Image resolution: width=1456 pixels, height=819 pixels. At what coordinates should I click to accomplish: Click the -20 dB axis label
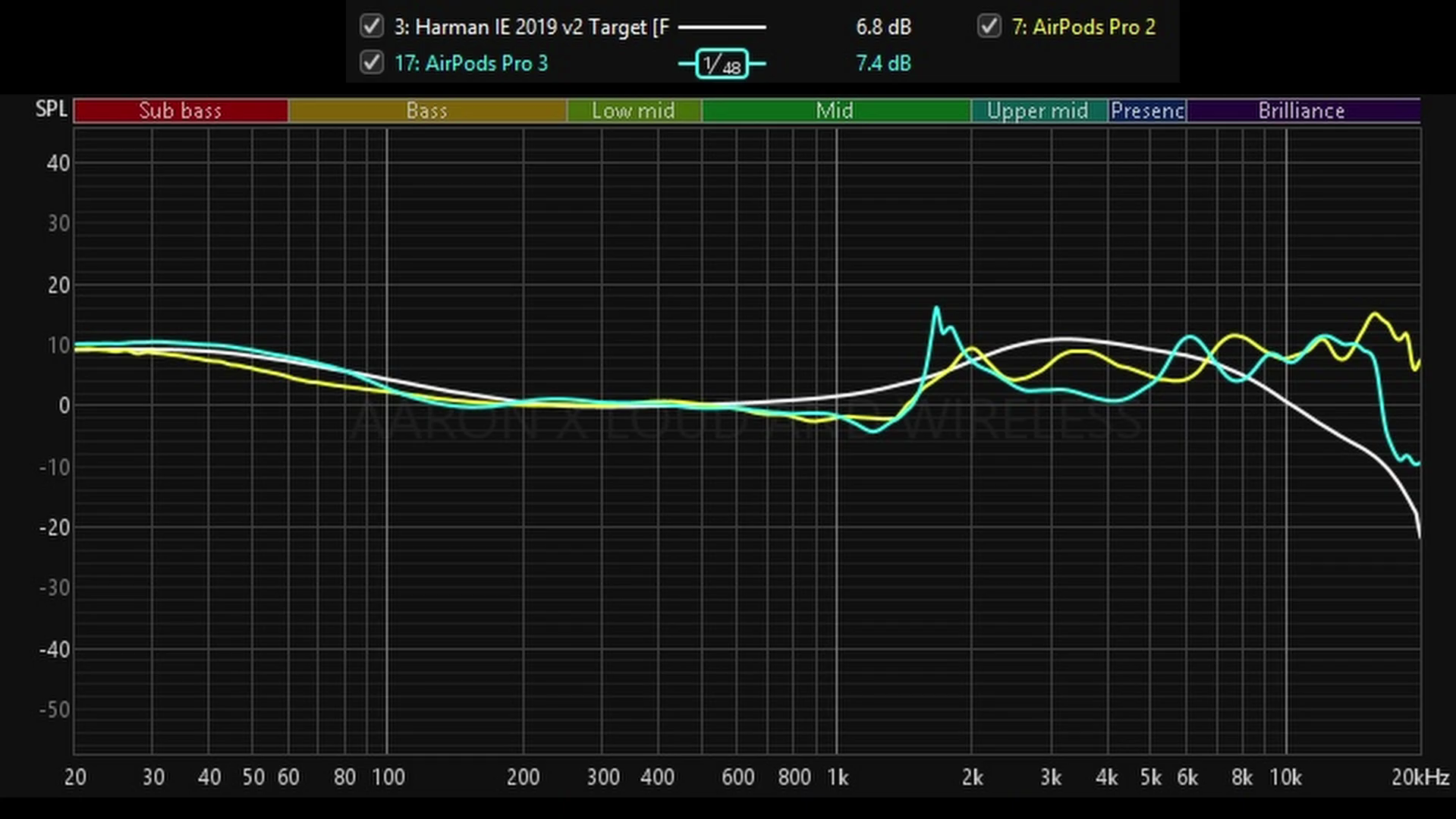55,528
